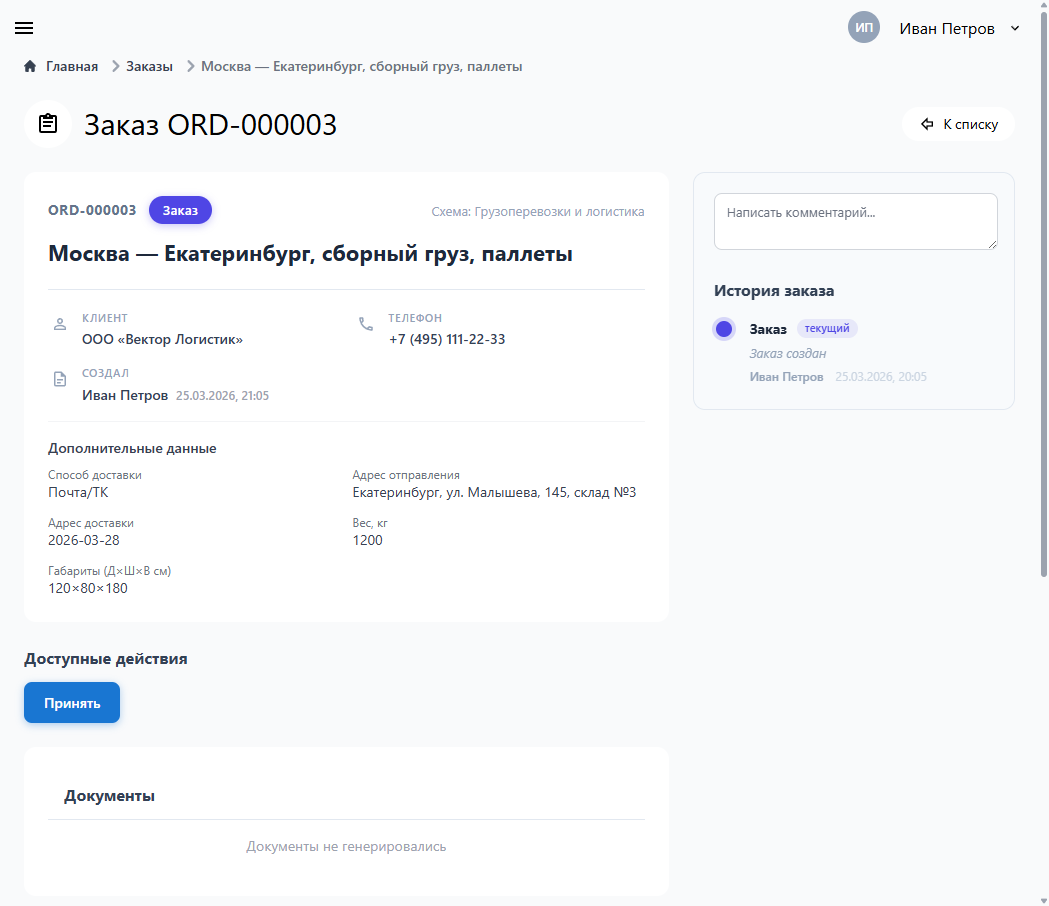Click the document icon next to СОЗДАЛ
Viewport: 1049px width, 906px height.
(x=60, y=379)
